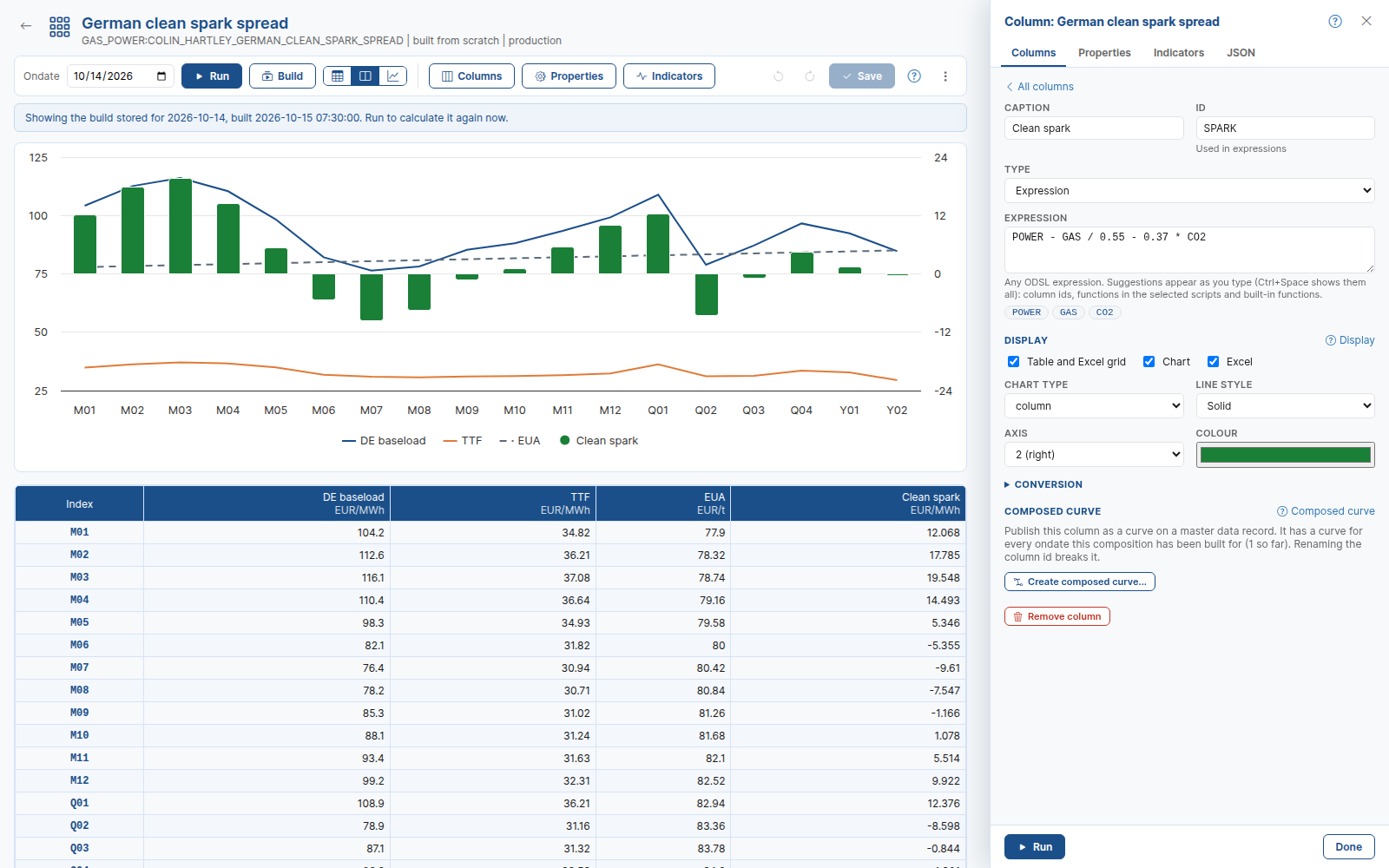Viewport: 1389px width, 868px height.
Task: Open the green colour swatch
Action: click(1285, 455)
